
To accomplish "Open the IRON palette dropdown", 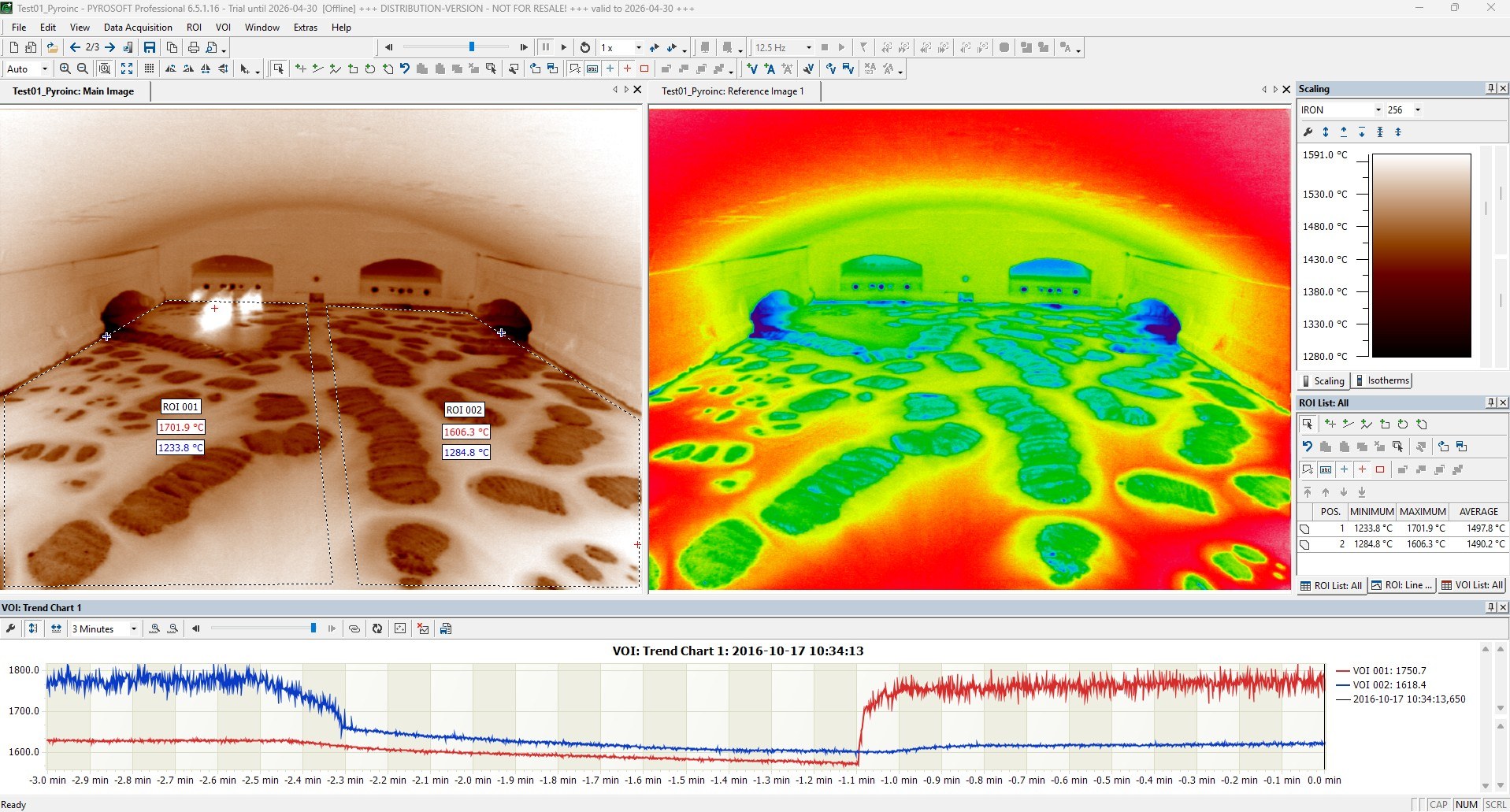I will (1378, 109).
